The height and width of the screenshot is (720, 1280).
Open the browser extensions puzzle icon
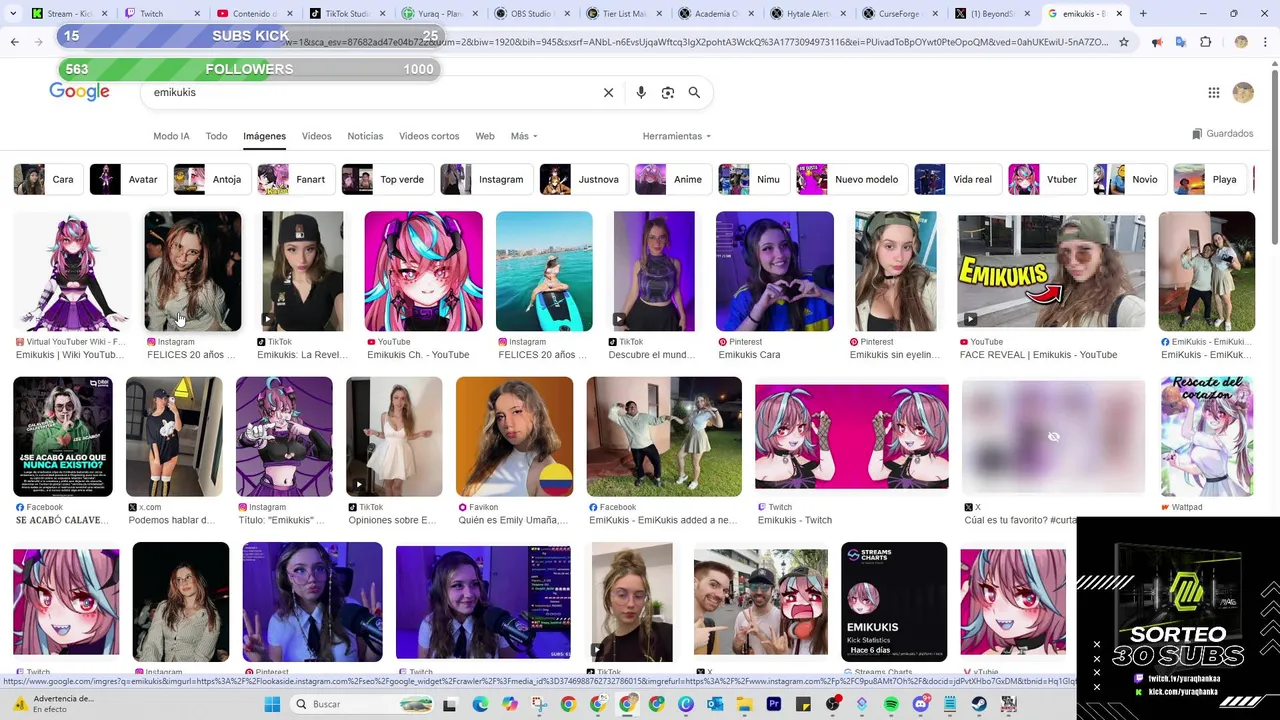[x=1205, y=42]
